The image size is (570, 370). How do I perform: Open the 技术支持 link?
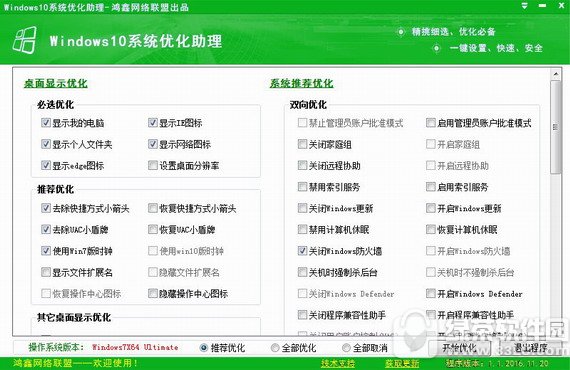tap(337, 363)
